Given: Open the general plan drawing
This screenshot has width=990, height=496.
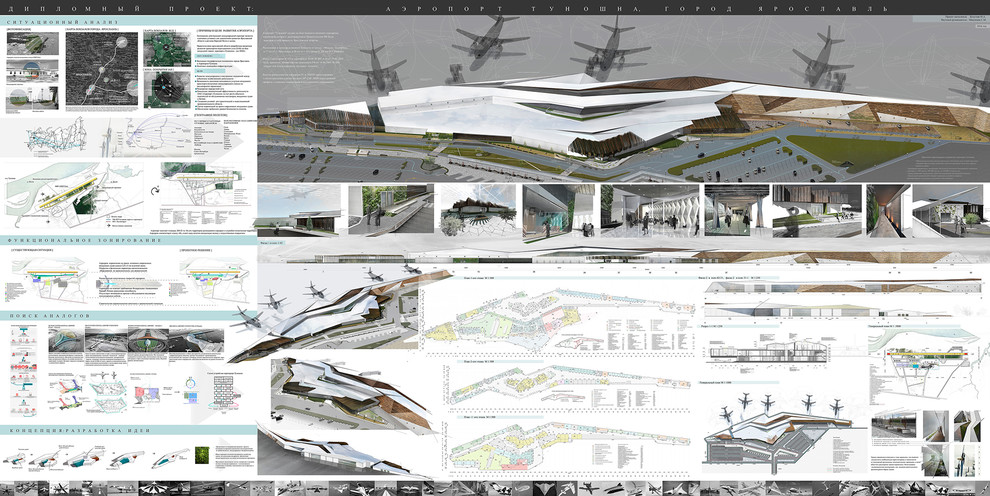Looking at the screenshot, I should tap(925, 366).
